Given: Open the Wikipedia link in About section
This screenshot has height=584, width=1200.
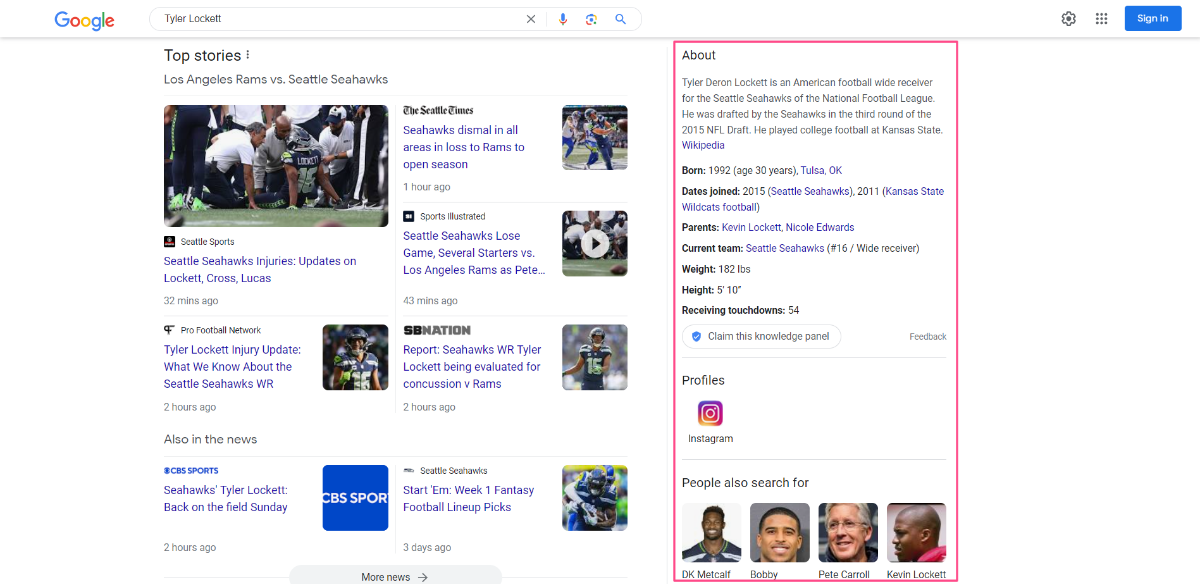Looking at the screenshot, I should [703, 145].
